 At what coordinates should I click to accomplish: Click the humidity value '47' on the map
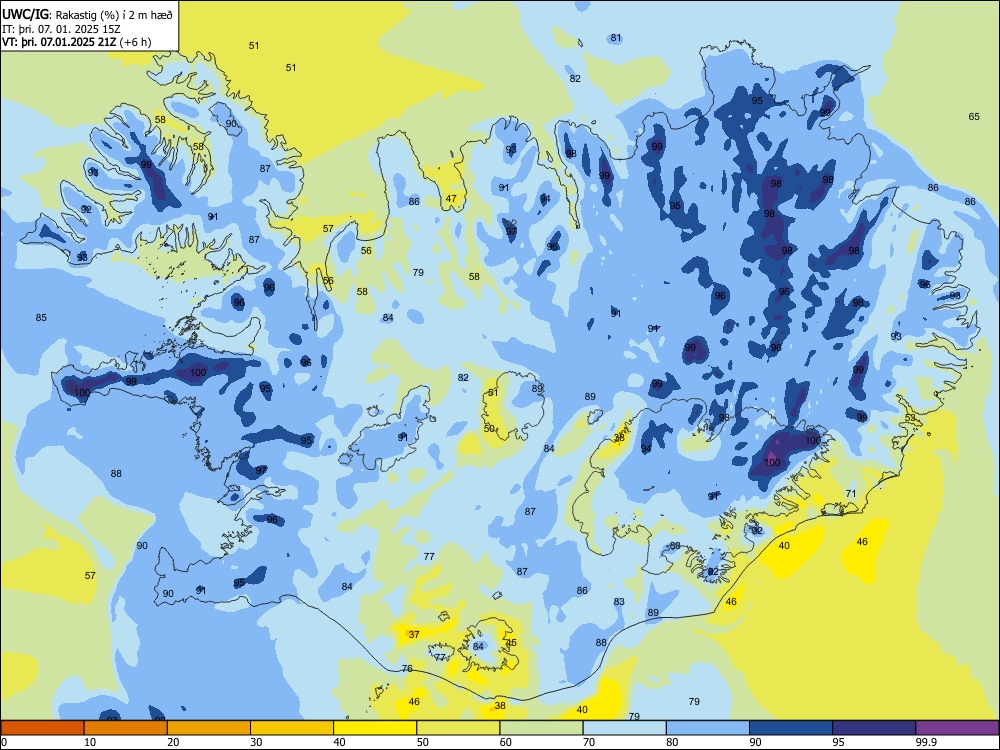tap(451, 198)
